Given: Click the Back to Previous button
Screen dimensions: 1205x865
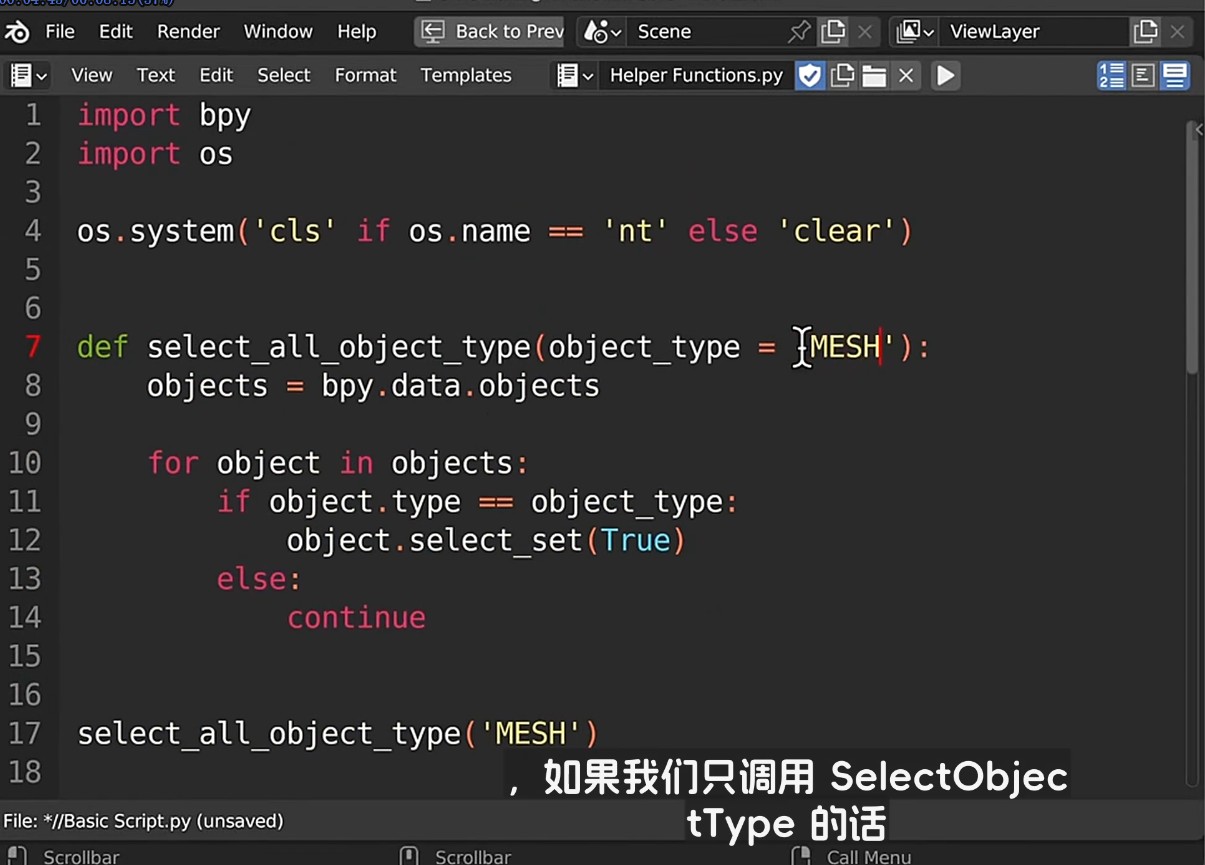Looking at the screenshot, I should (x=490, y=32).
